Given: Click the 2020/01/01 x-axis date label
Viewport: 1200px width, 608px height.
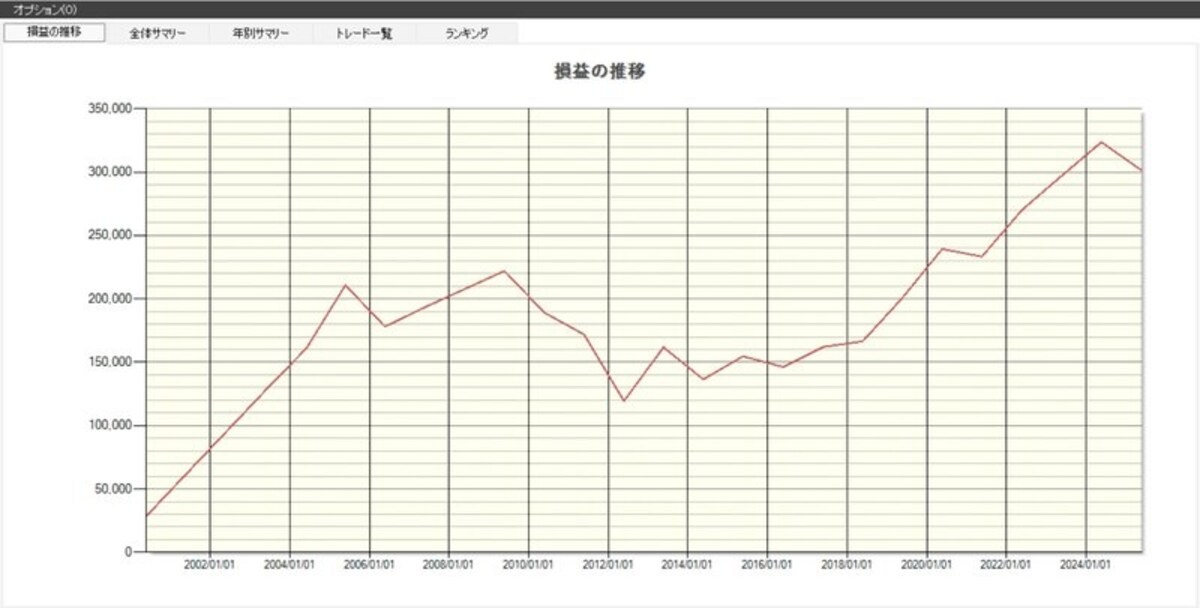Looking at the screenshot, I should 926,565.
